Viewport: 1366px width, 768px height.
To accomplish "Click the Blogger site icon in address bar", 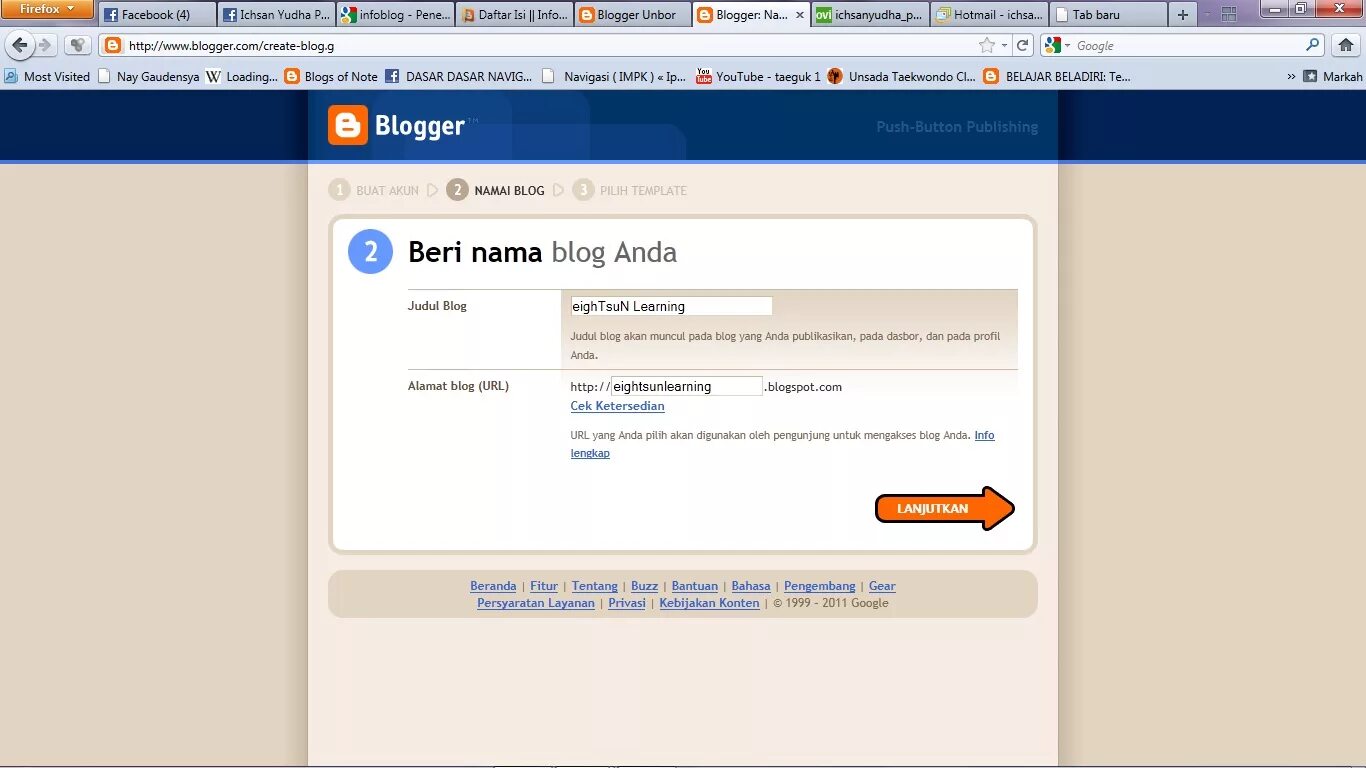I will [x=113, y=45].
